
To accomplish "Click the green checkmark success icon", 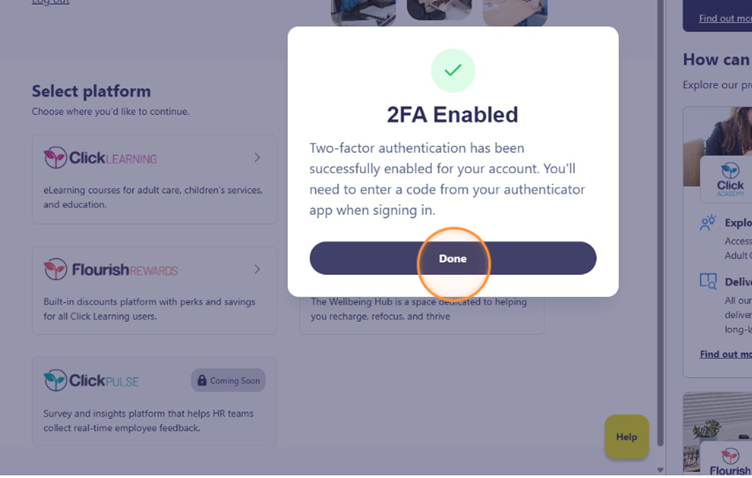I will pos(453,70).
